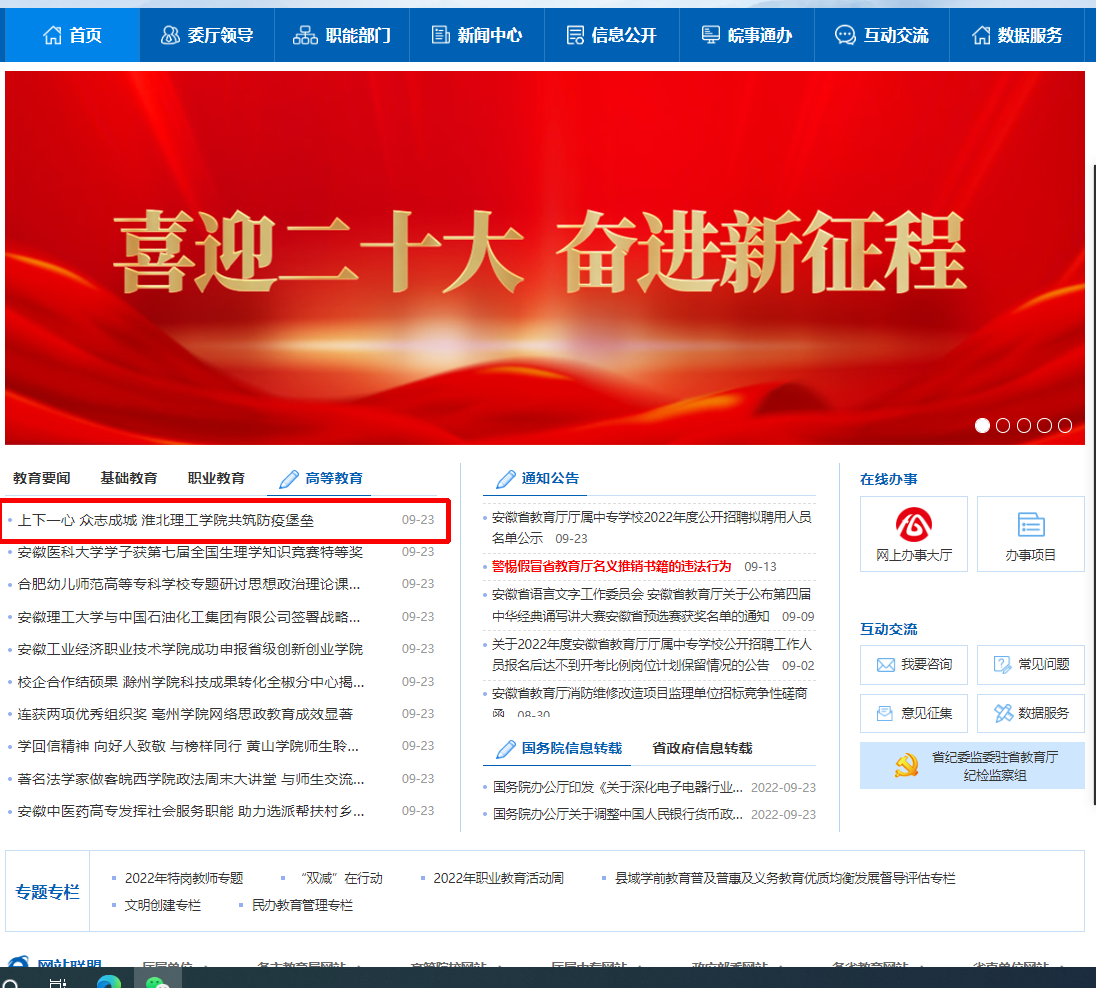The height and width of the screenshot is (988, 1096).
Task: Show the third banner slide dot
Action: pos(1024,425)
